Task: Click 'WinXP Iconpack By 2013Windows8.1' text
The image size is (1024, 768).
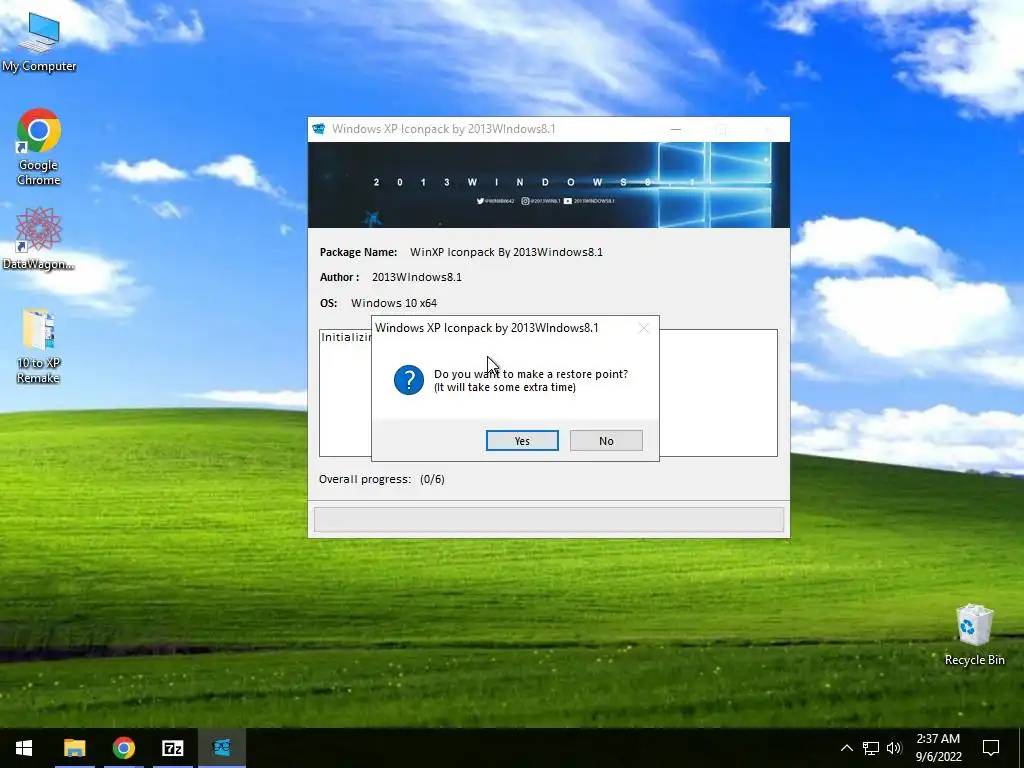Action: pyautogui.click(x=506, y=252)
